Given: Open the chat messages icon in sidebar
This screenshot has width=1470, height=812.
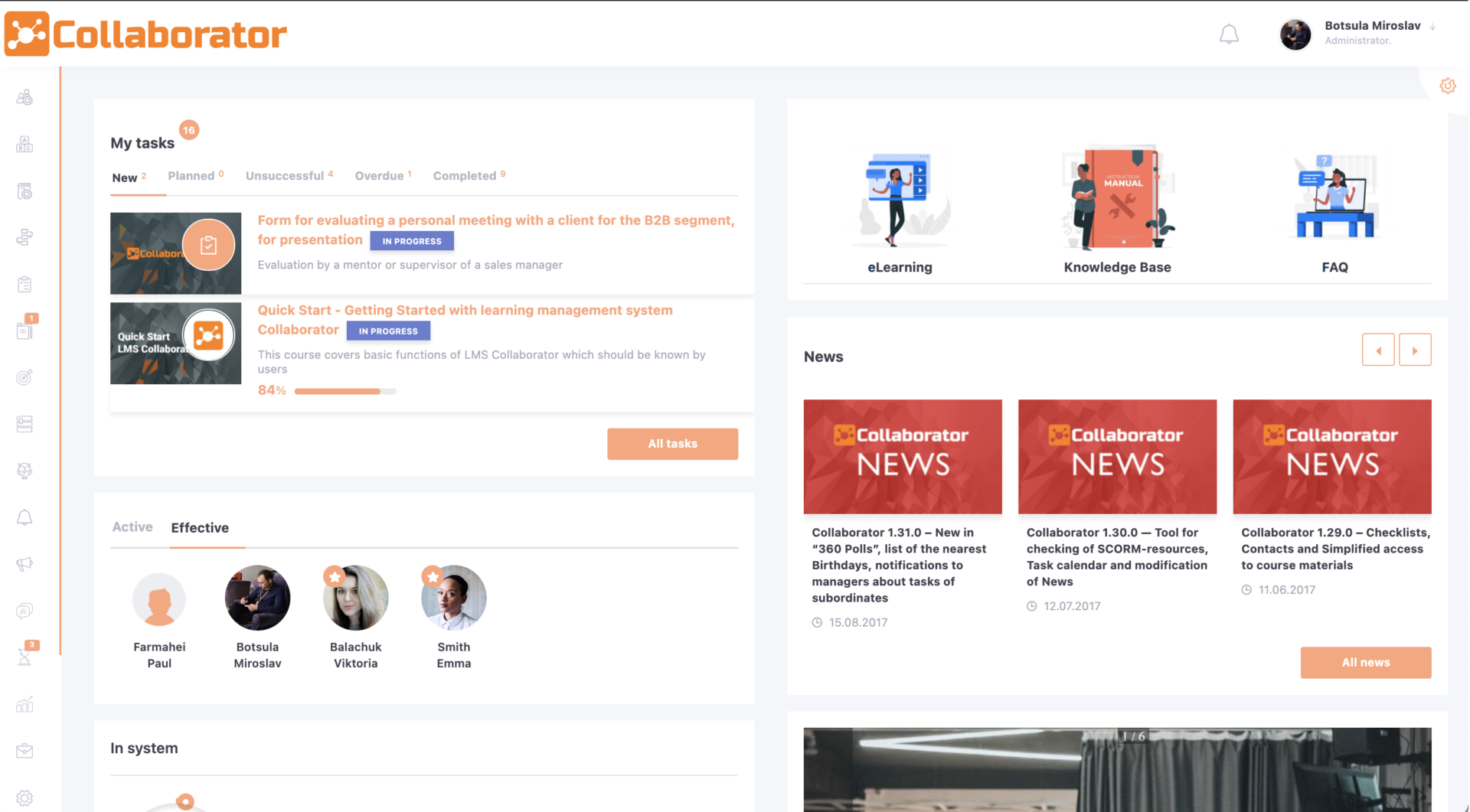Looking at the screenshot, I should pyautogui.click(x=24, y=611).
